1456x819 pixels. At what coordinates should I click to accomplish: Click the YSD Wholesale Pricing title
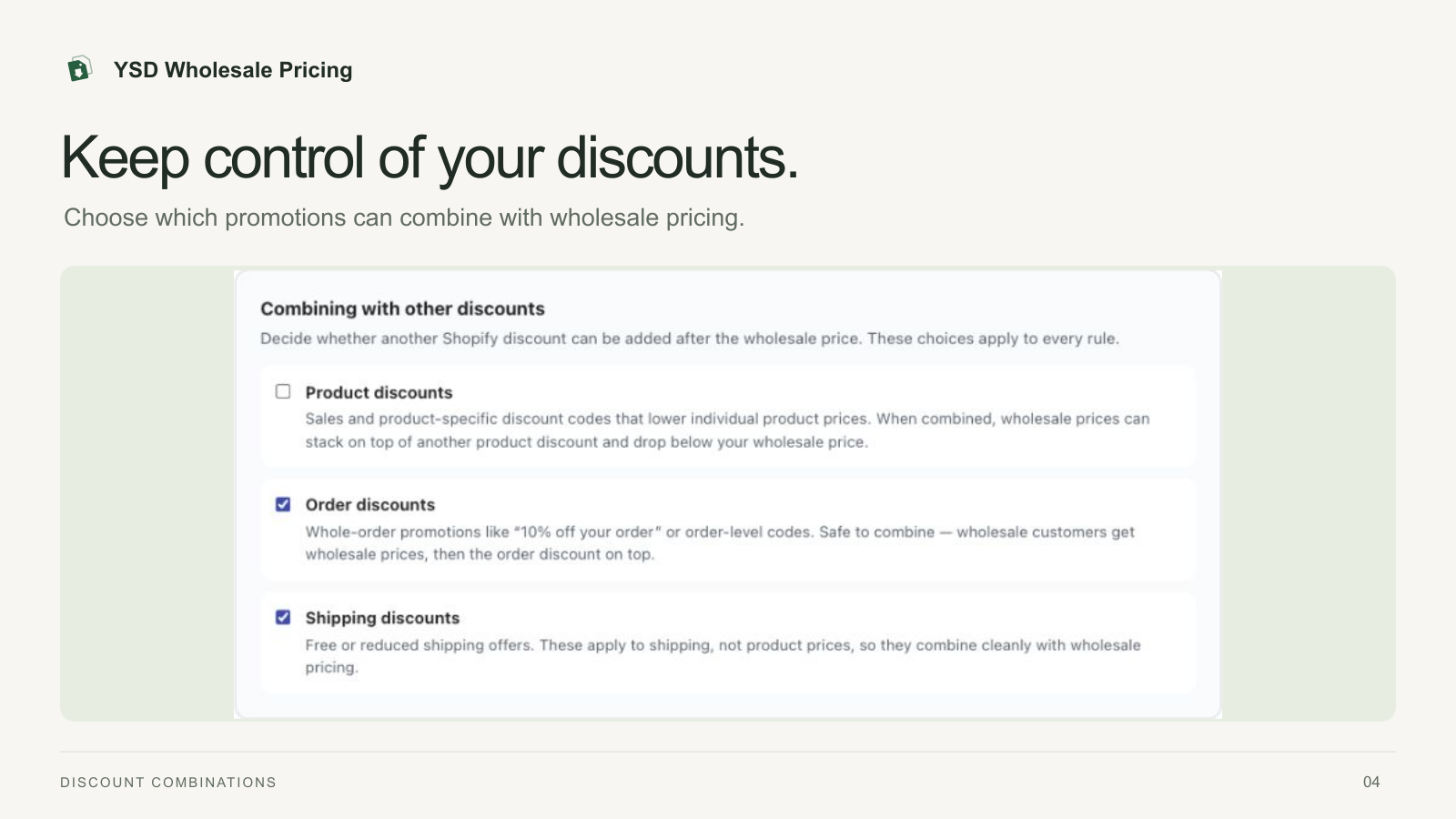(233, 70)
